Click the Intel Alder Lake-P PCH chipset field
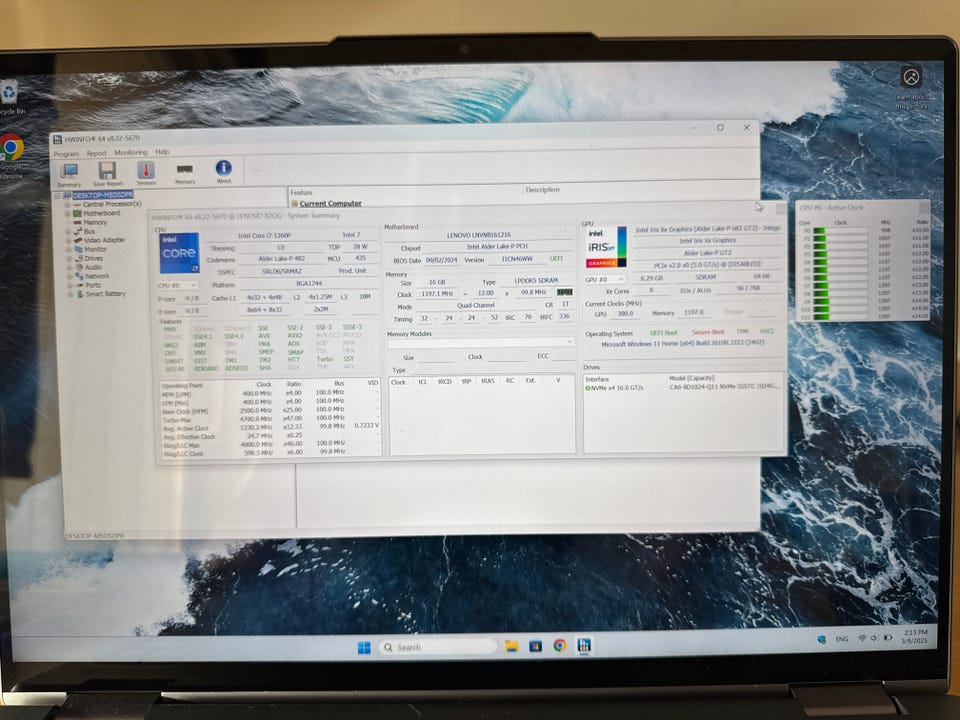This screenshot has width=960, height=720. click(497, 247)
